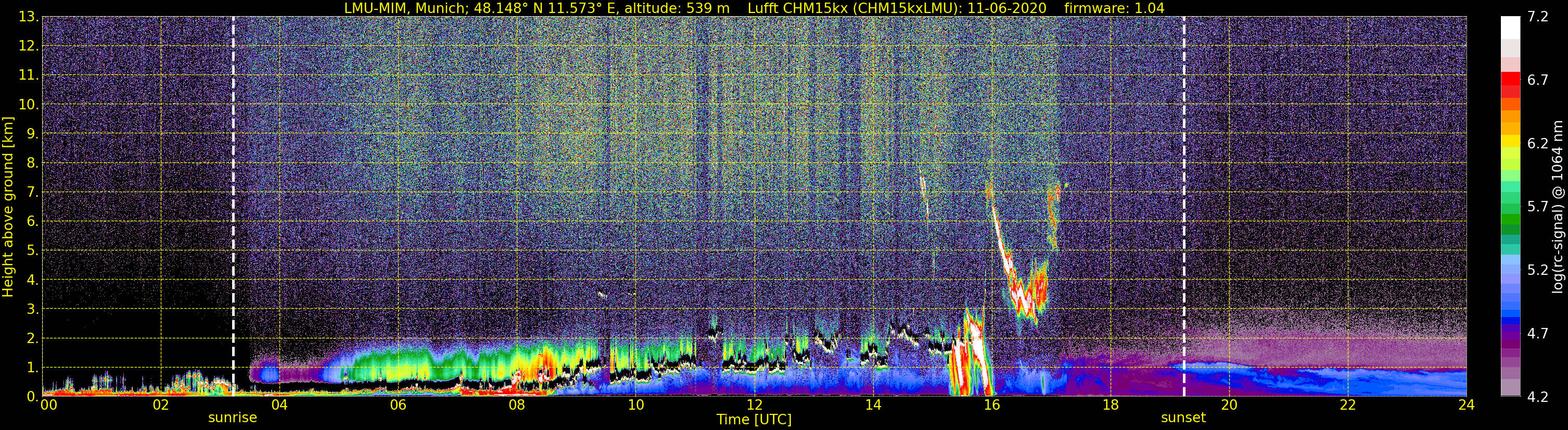This screenshot has height=430, width=1568.
Task: Click the 'log(rc-signal) @ 1064 nm' colorbar label
Action: click(x=1557, y=207)
